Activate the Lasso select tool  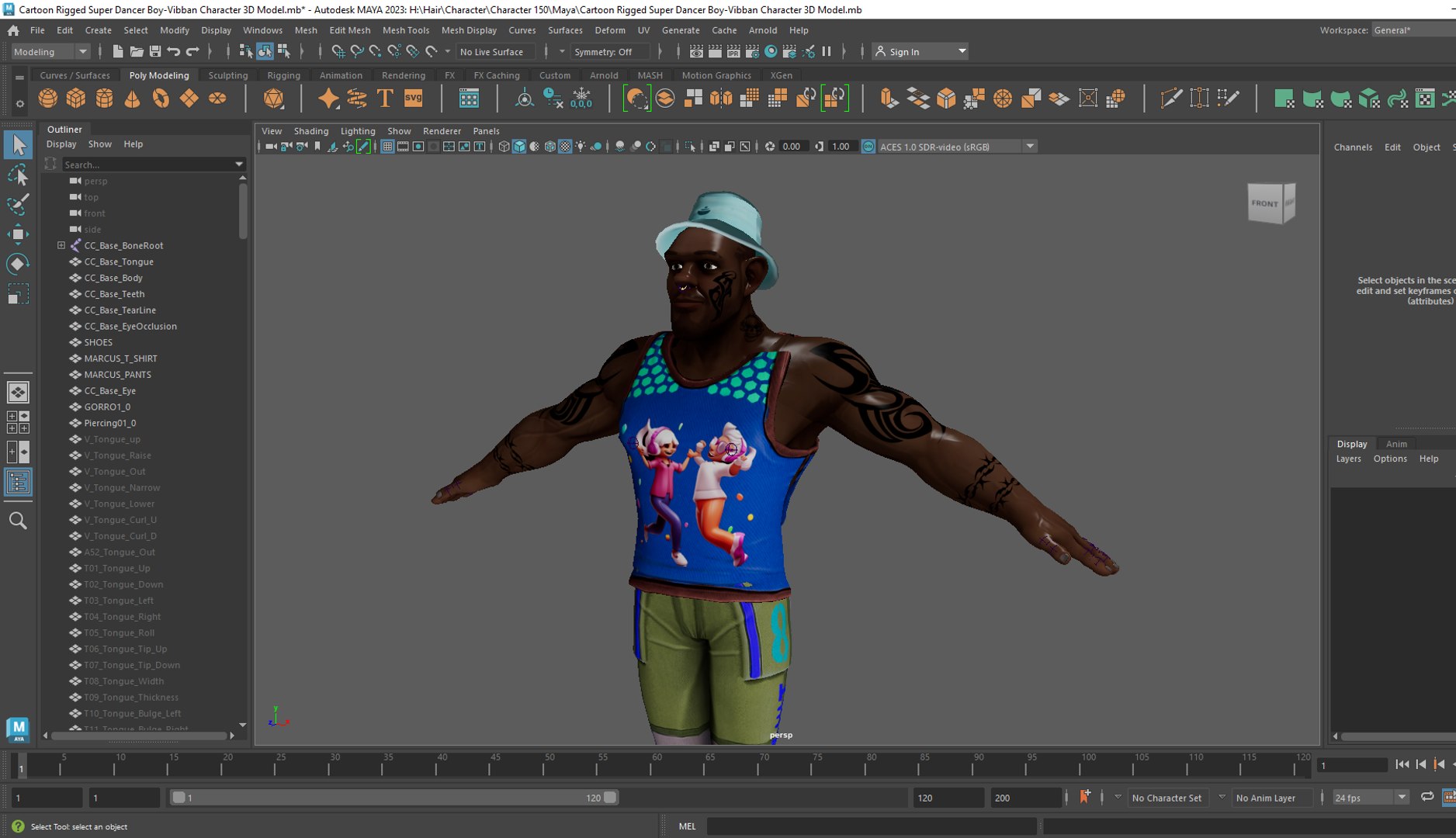tap(18, 175)
